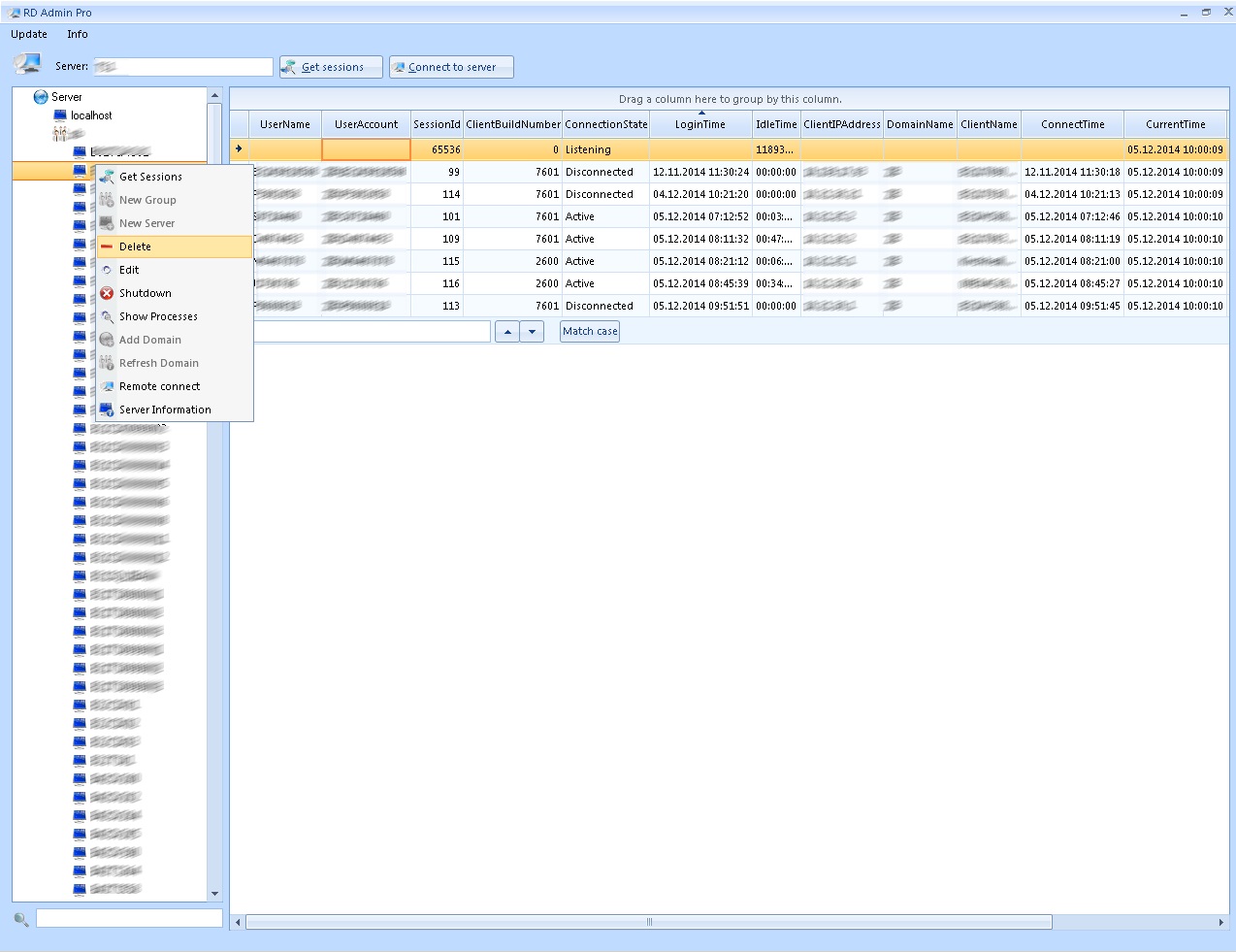This screenshot has width=1236, height=952.
Task: Click the red Delete minus icon
Action: click(x=107, y=246)
